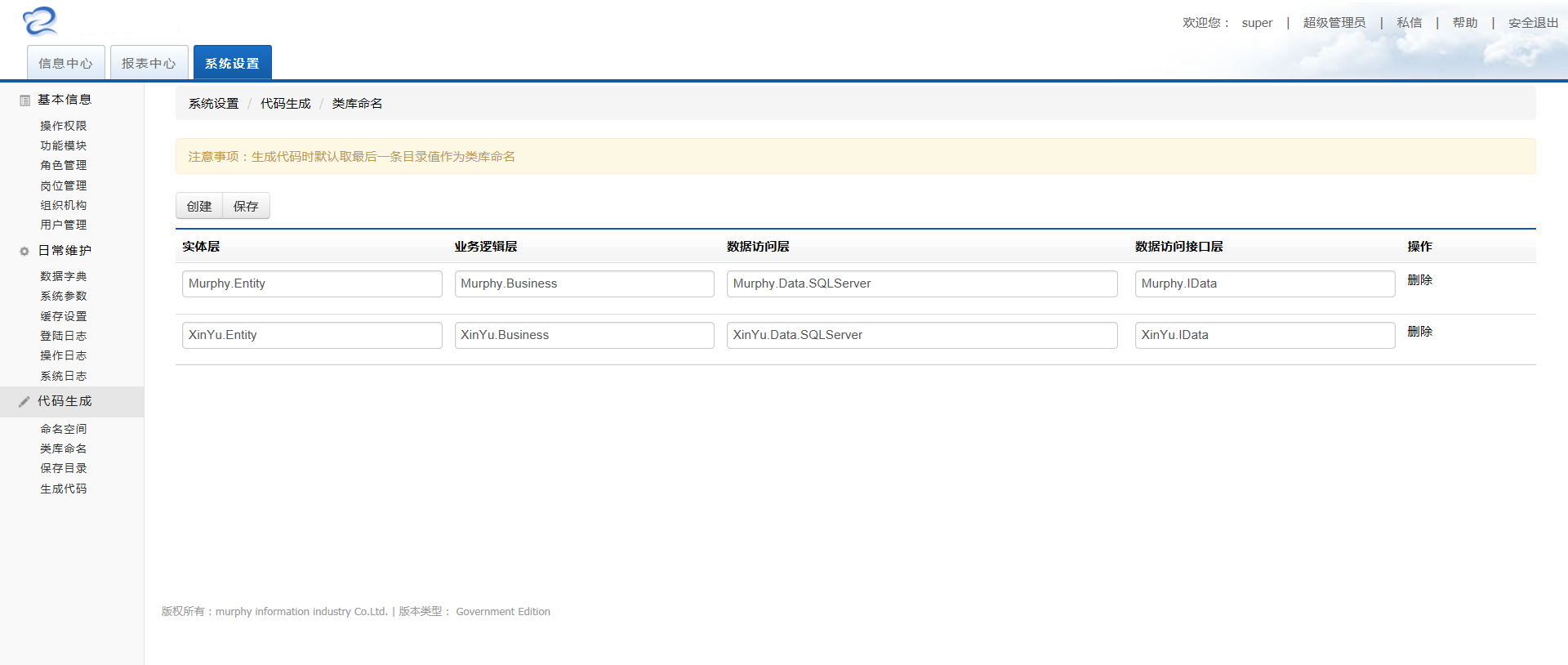Image resolution: width=1568 pixels, height=665 pixels.
Task: Go to 系统参数 page
Action: (x=64, y=296)
